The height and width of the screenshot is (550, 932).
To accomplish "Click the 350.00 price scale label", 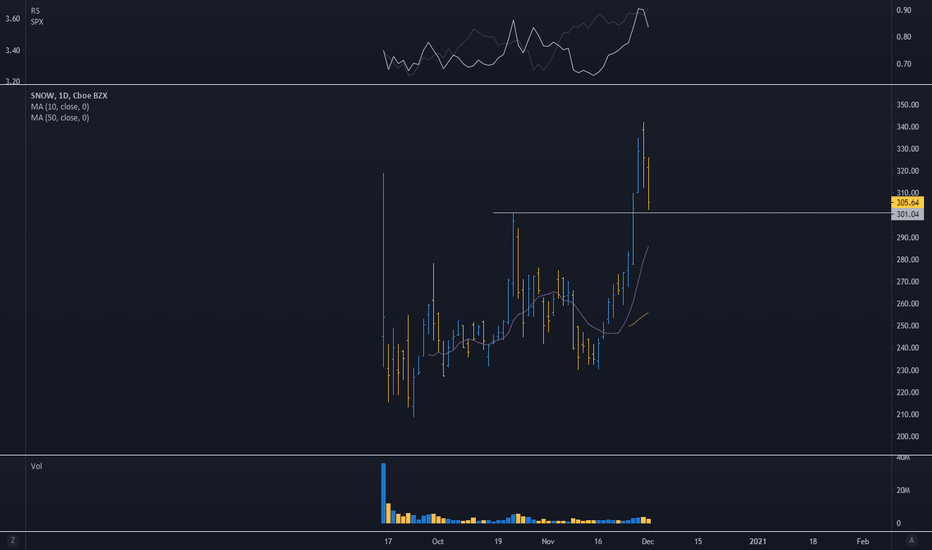I will click(x=907, y=105).
